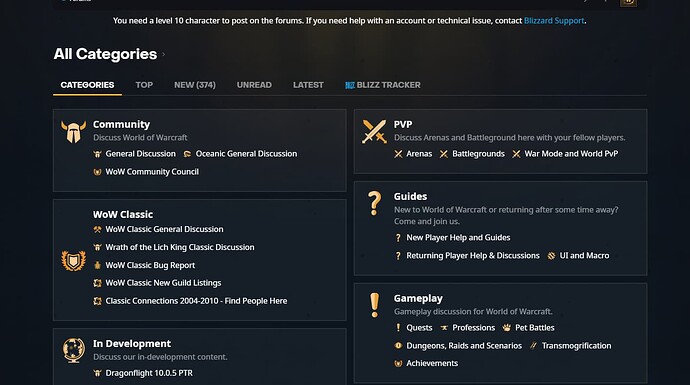The width and height of the screenshot is (690, 385).
Task: Select the Guides question mark icon
Action: click(374, 203)
